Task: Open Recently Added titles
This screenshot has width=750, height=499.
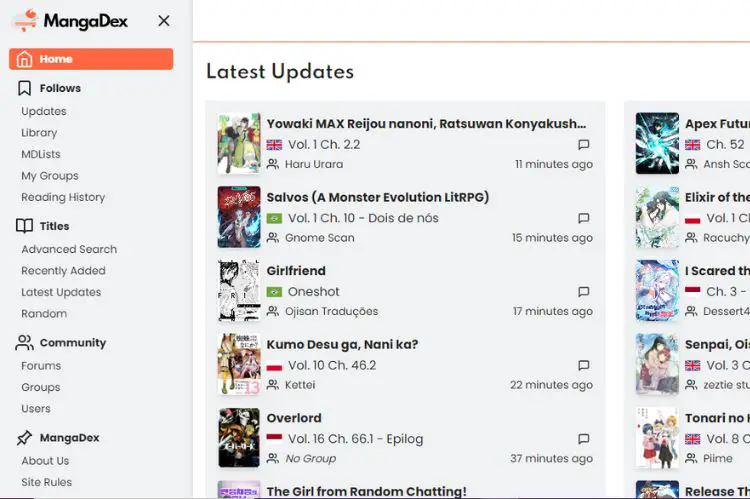Action: click(63, 271)
